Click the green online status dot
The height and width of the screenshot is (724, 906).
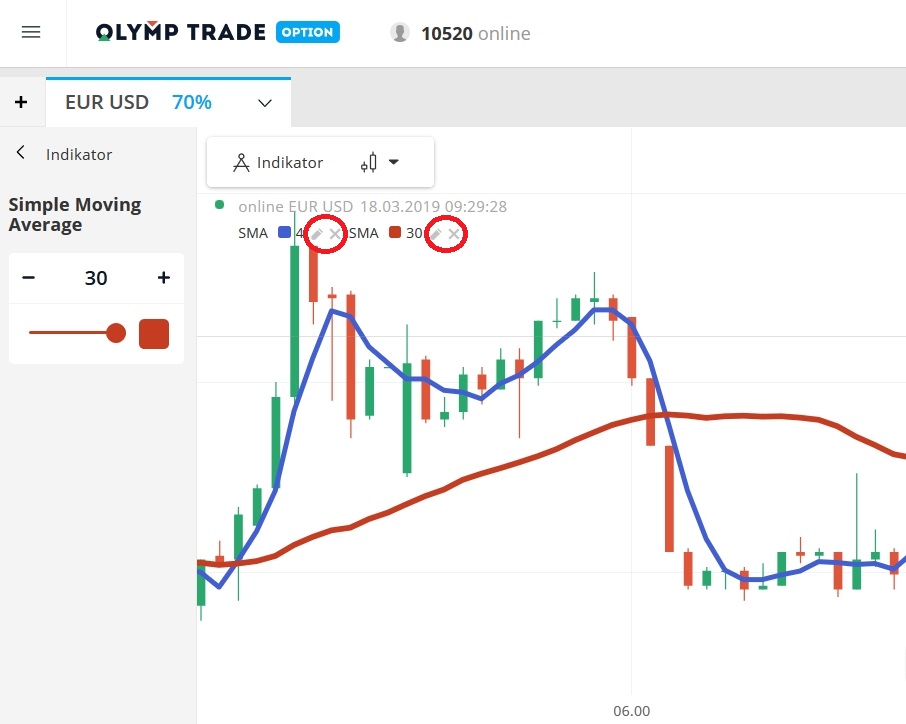(x=220, y=204)
